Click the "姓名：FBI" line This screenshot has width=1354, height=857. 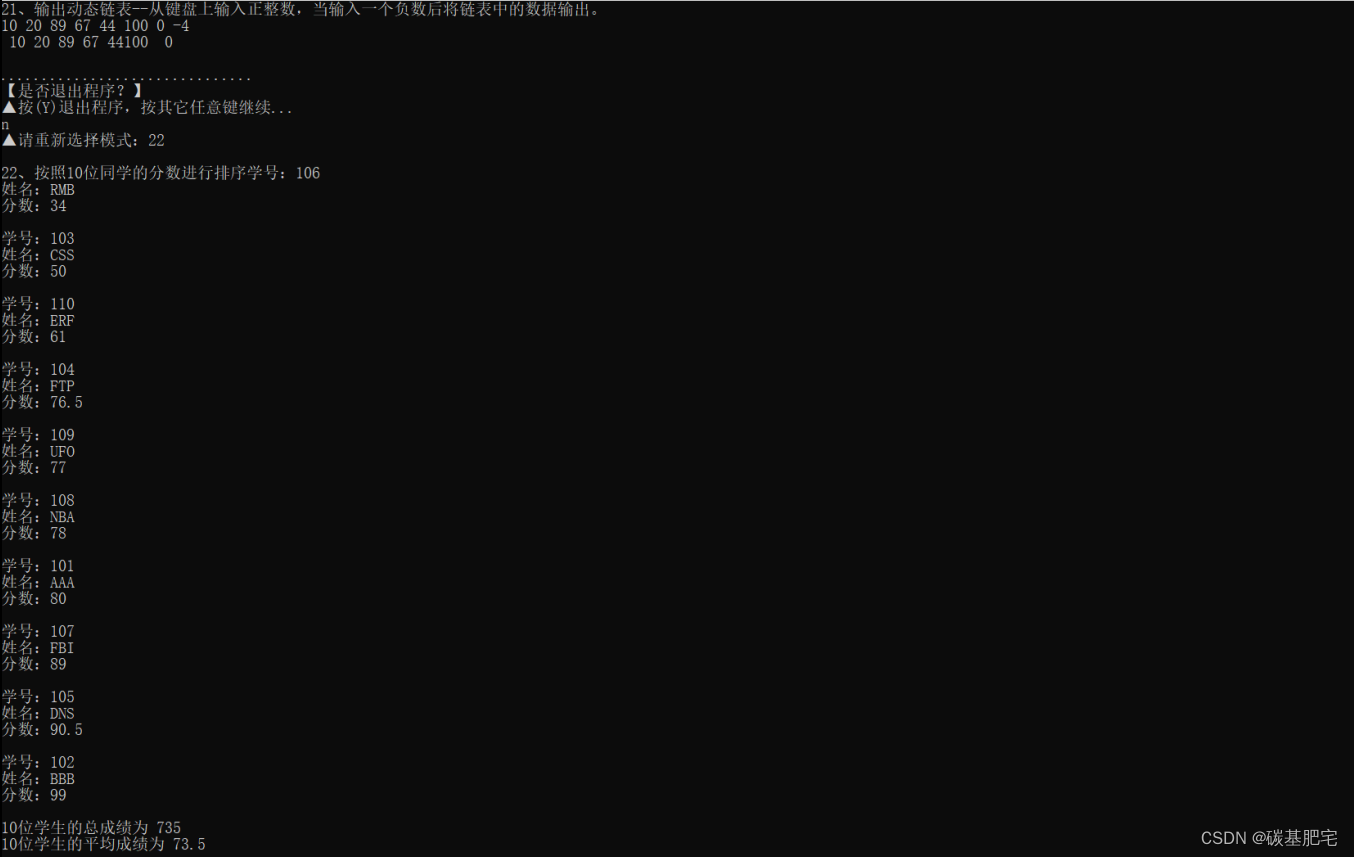point(38,648)
